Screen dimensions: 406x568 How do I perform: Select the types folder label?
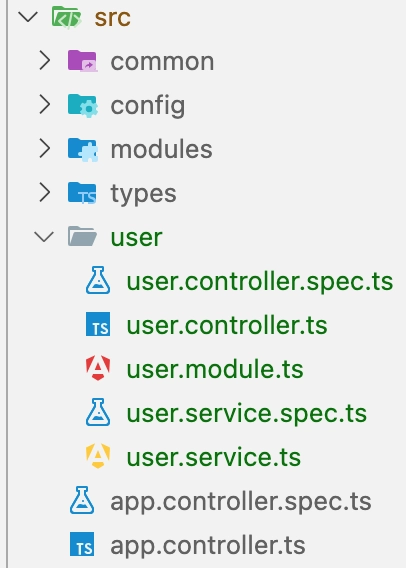[143, 194]
